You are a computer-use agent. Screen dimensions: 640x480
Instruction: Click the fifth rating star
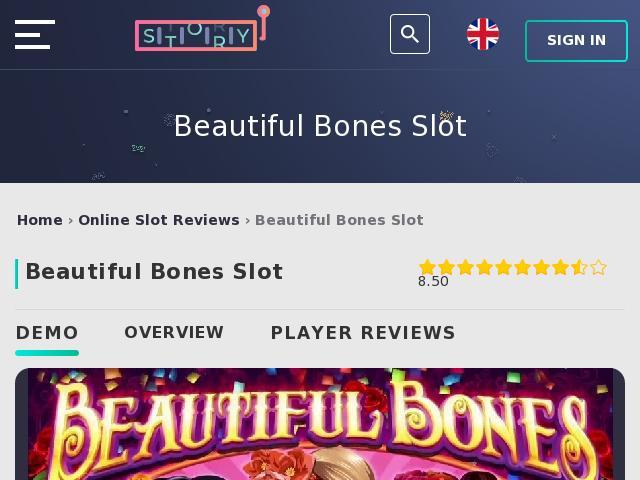[x=503, y=267]
